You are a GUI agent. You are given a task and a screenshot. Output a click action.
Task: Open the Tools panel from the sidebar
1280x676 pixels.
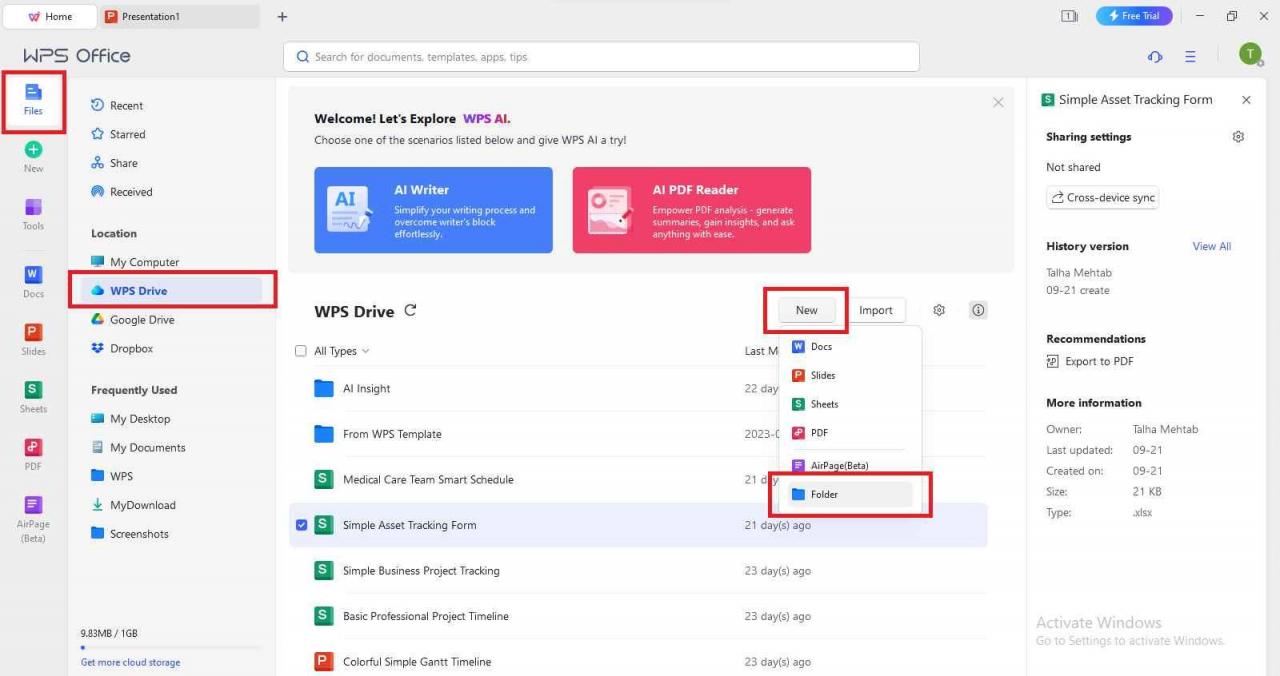(32, 213)
